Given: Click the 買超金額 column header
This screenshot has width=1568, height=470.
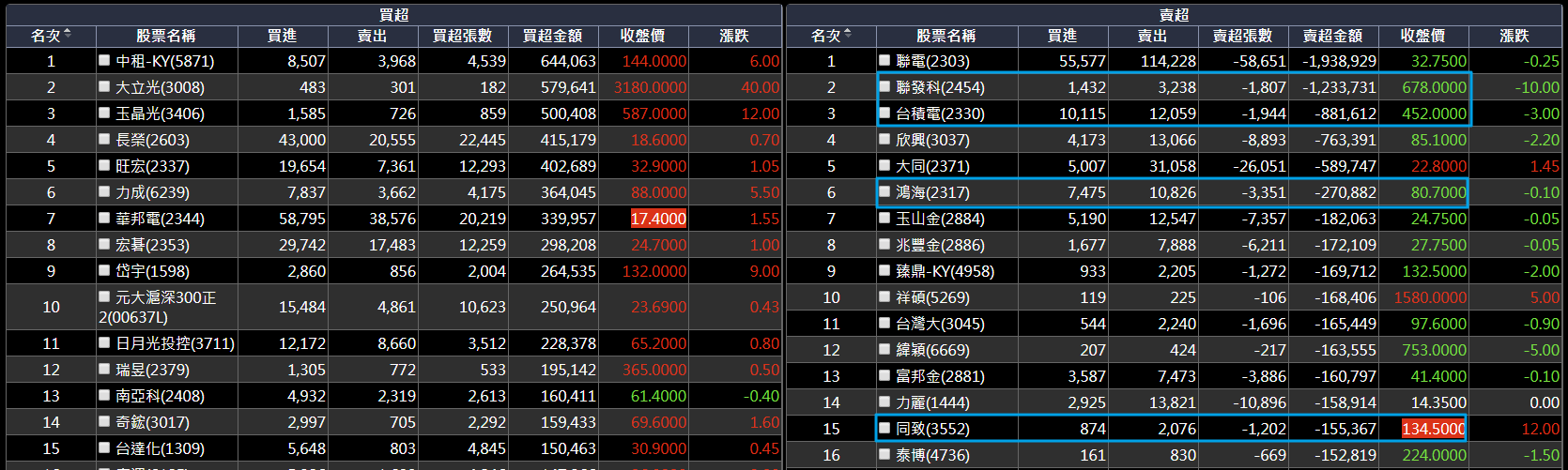Looking at the screenshot, I should 553,36.
